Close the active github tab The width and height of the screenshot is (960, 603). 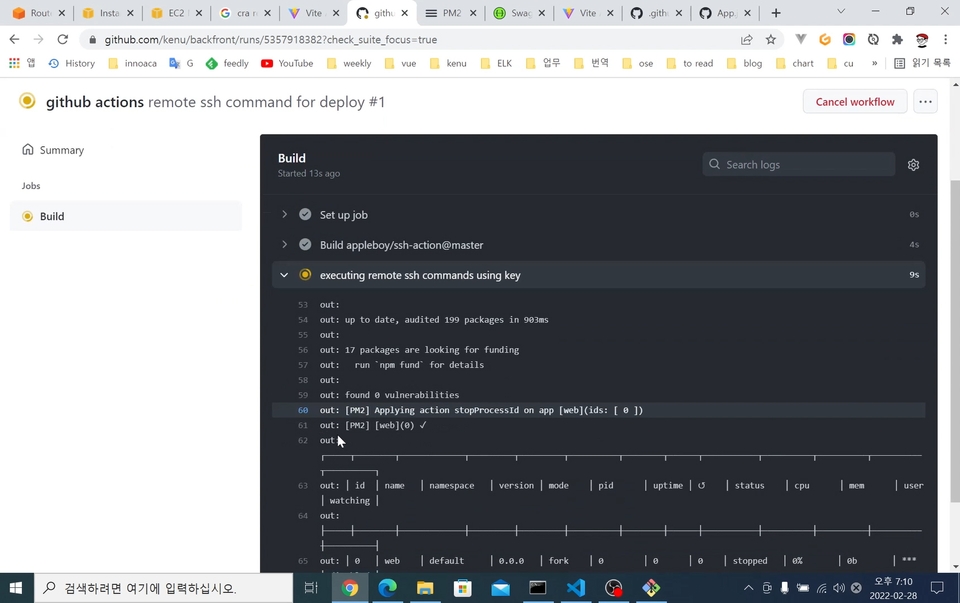pyautogui.click(x=404, y=13)
